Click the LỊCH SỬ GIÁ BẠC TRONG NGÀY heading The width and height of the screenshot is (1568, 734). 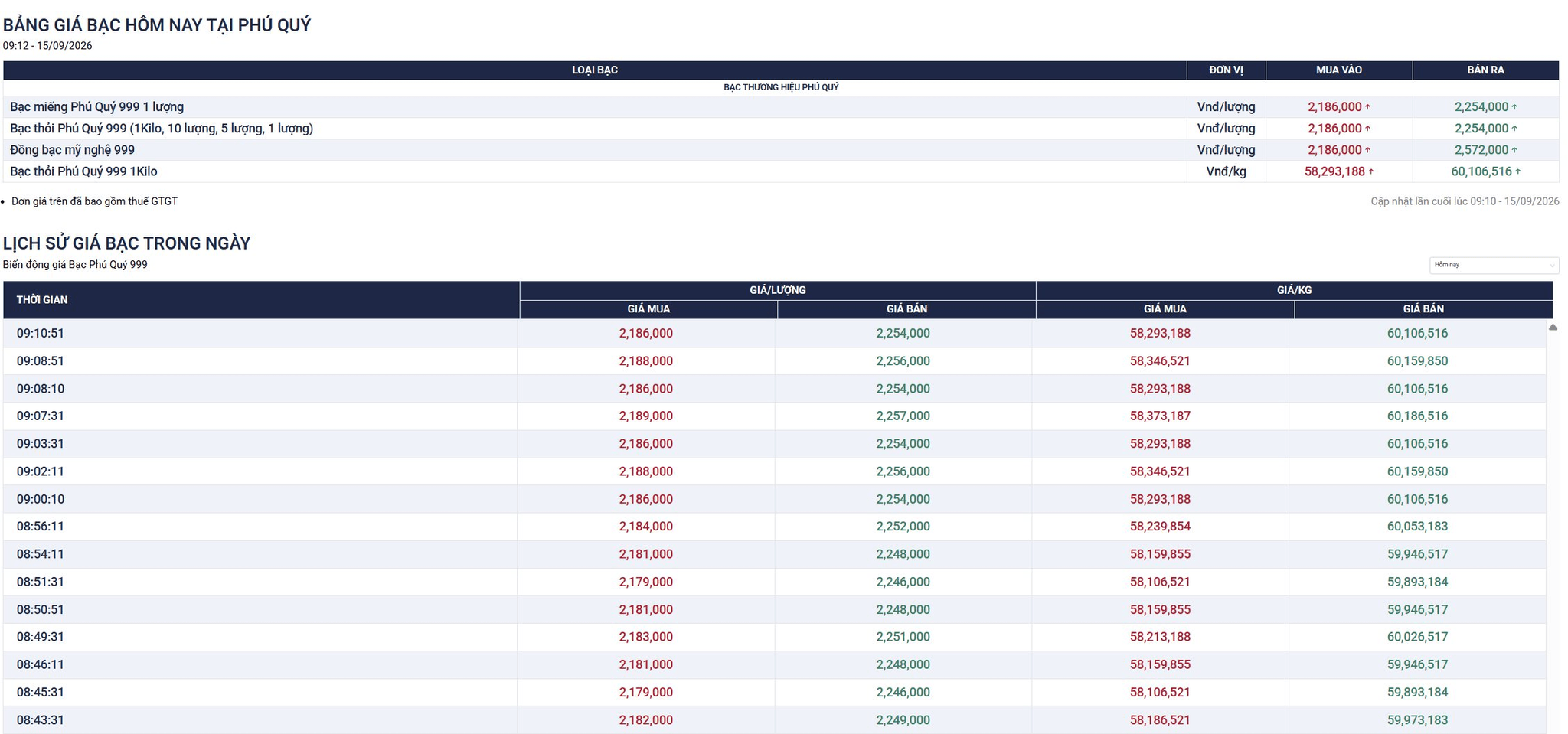pyautogui.click(x=126, y=243)
